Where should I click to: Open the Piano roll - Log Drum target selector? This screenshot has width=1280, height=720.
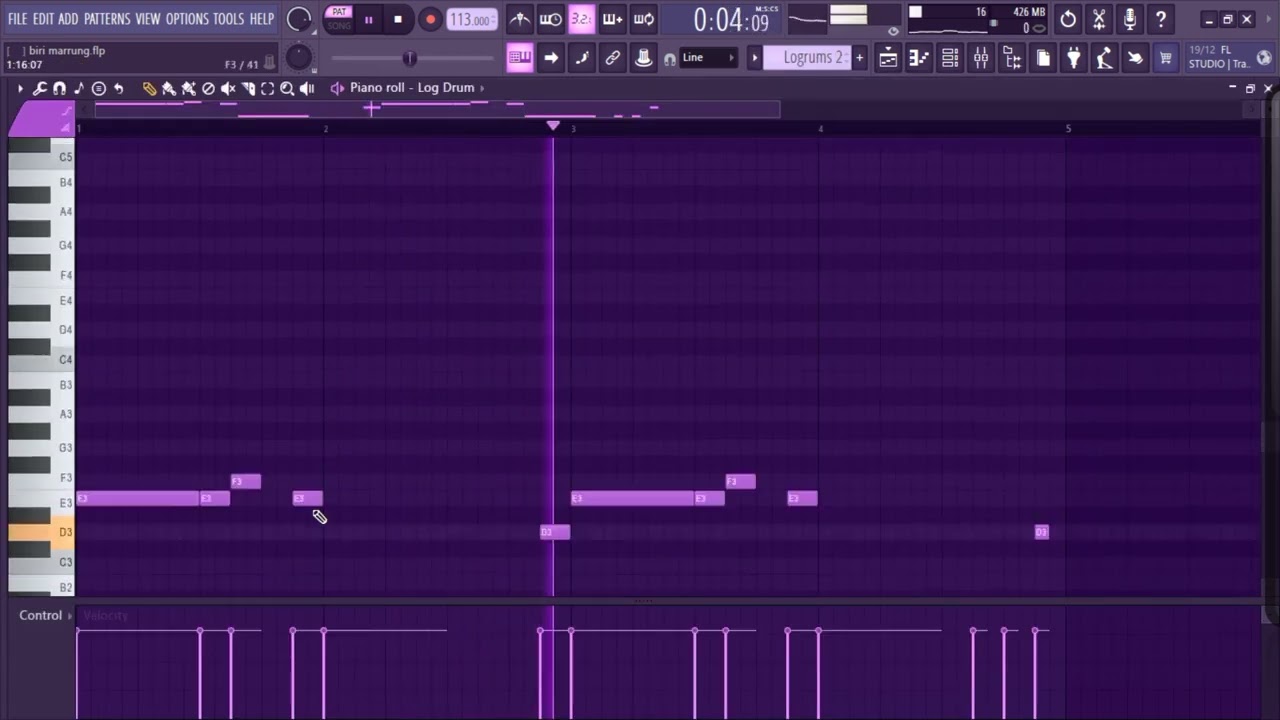[411, 88]
